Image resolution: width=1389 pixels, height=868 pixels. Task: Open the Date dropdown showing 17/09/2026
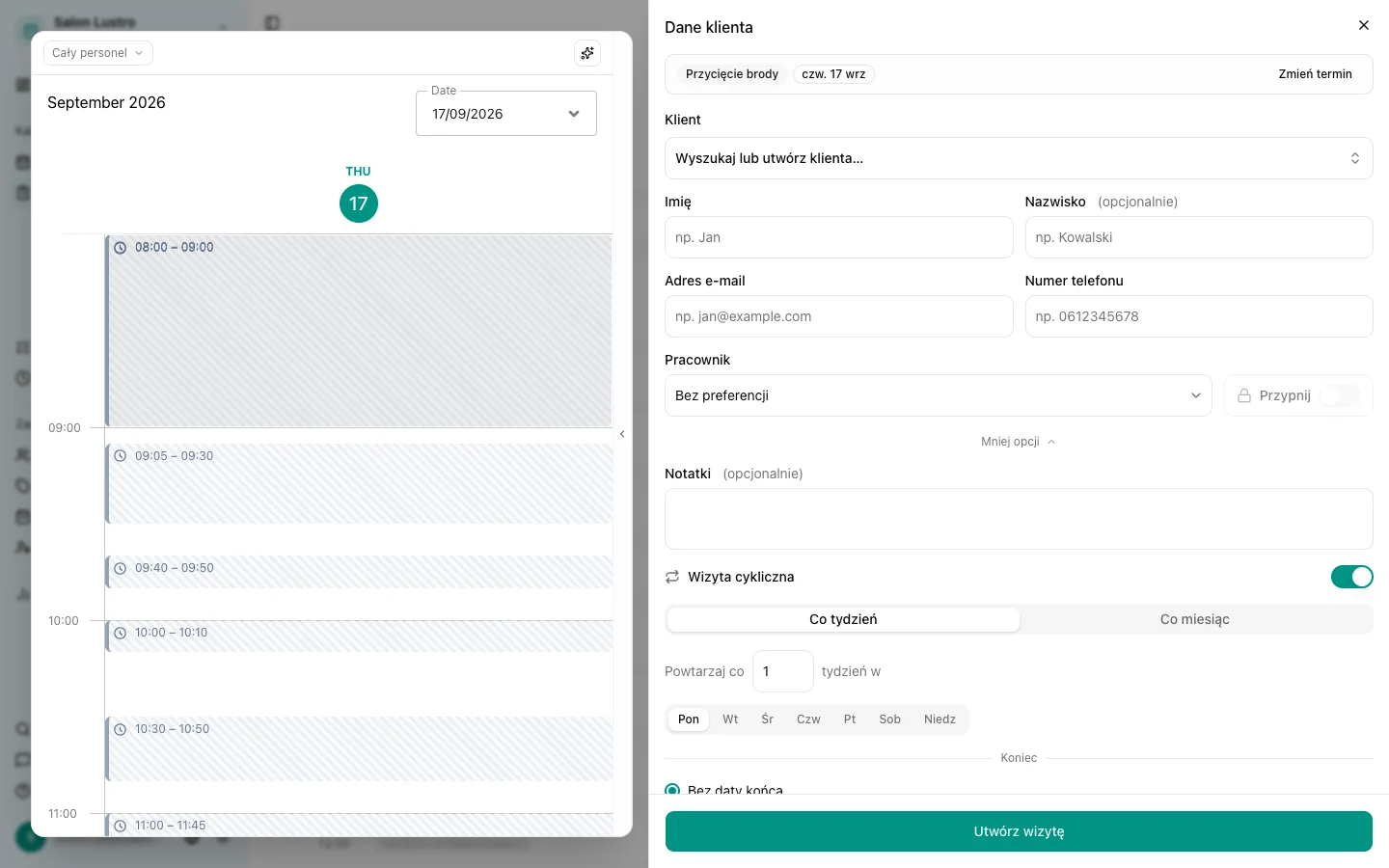[x=506, y=114]
